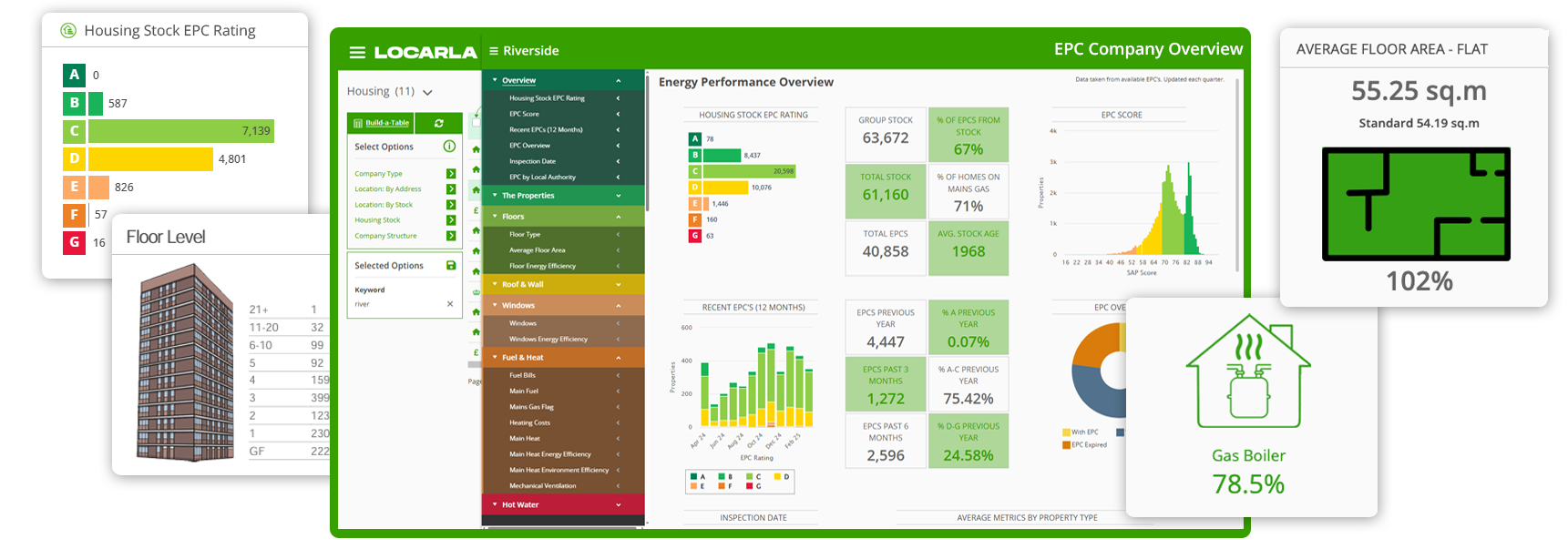Open the Locarla hamburger menu
The image size is (1568, 549).
(x=357, y=53)
